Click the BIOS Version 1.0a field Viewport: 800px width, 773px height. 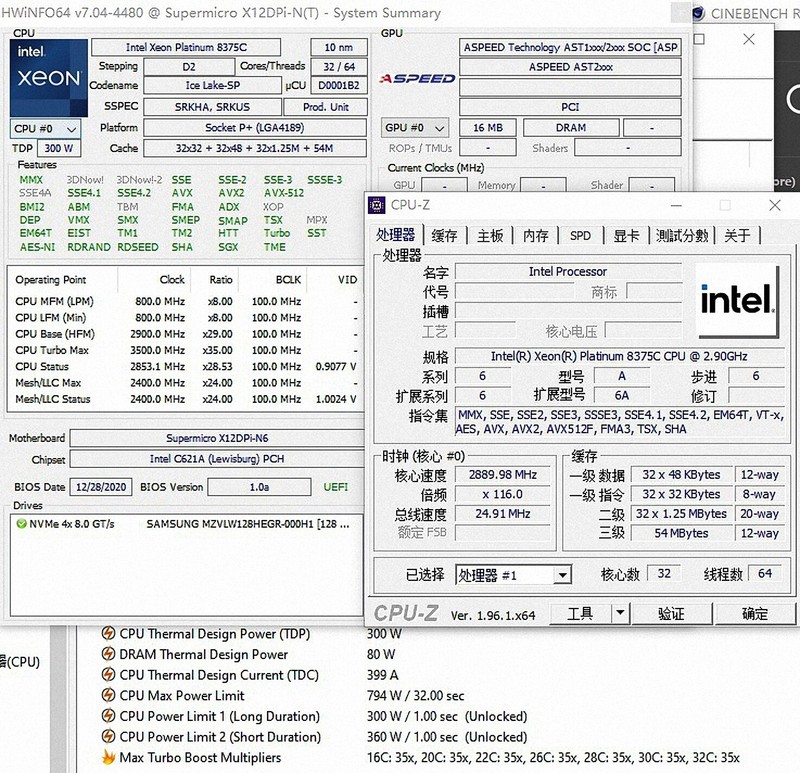(259, 487)
